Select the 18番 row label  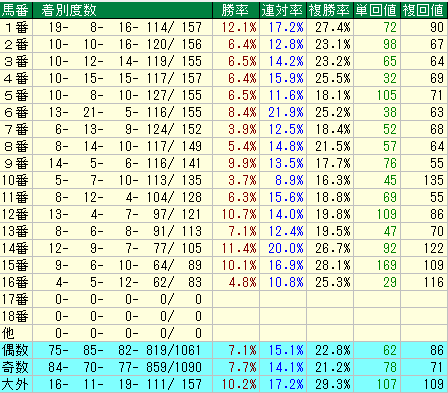[x=15, y=316]
